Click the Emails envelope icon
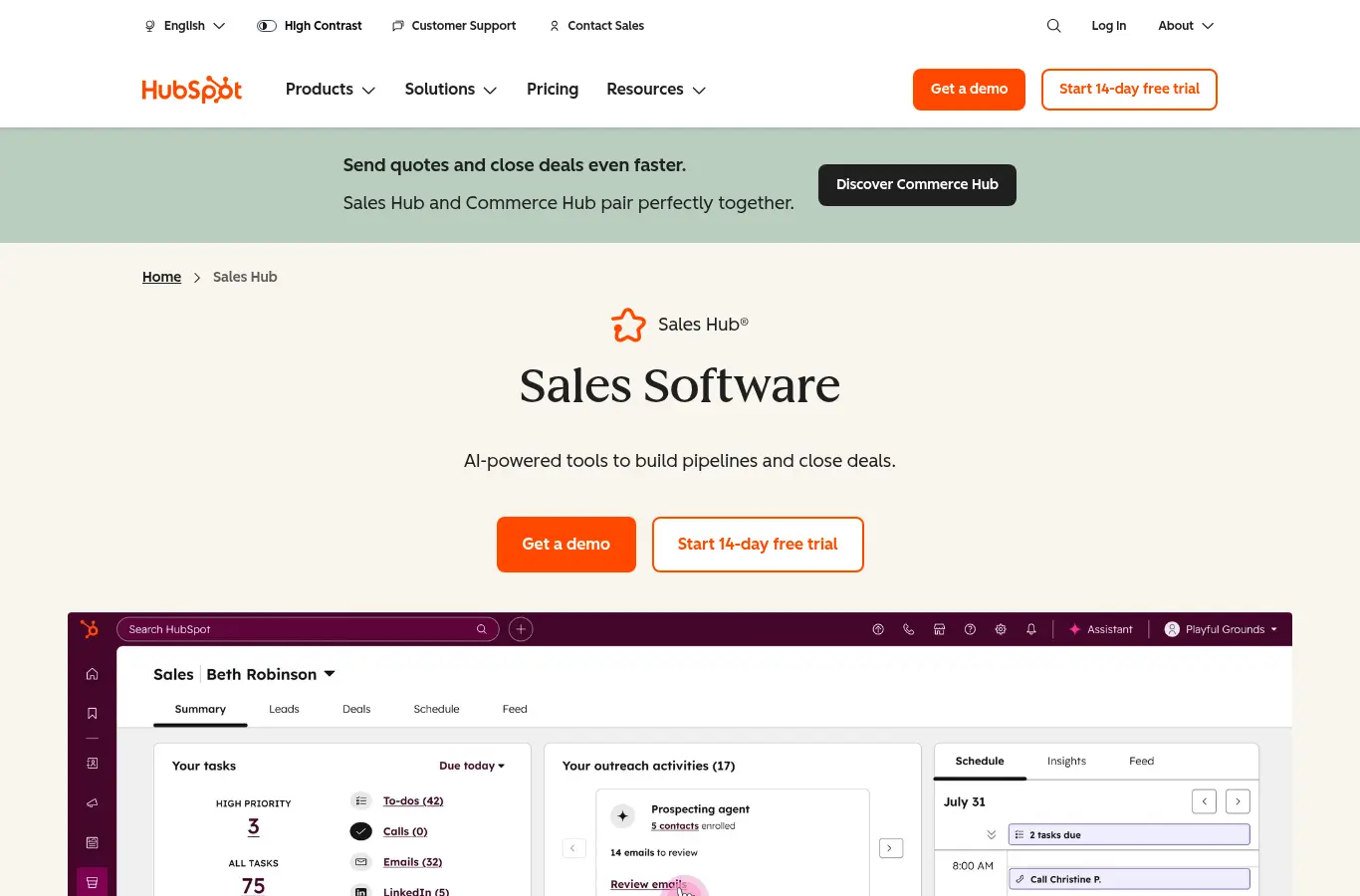Screen dimensions: 1360x896 pyautogui.click(x=361, y=862)
